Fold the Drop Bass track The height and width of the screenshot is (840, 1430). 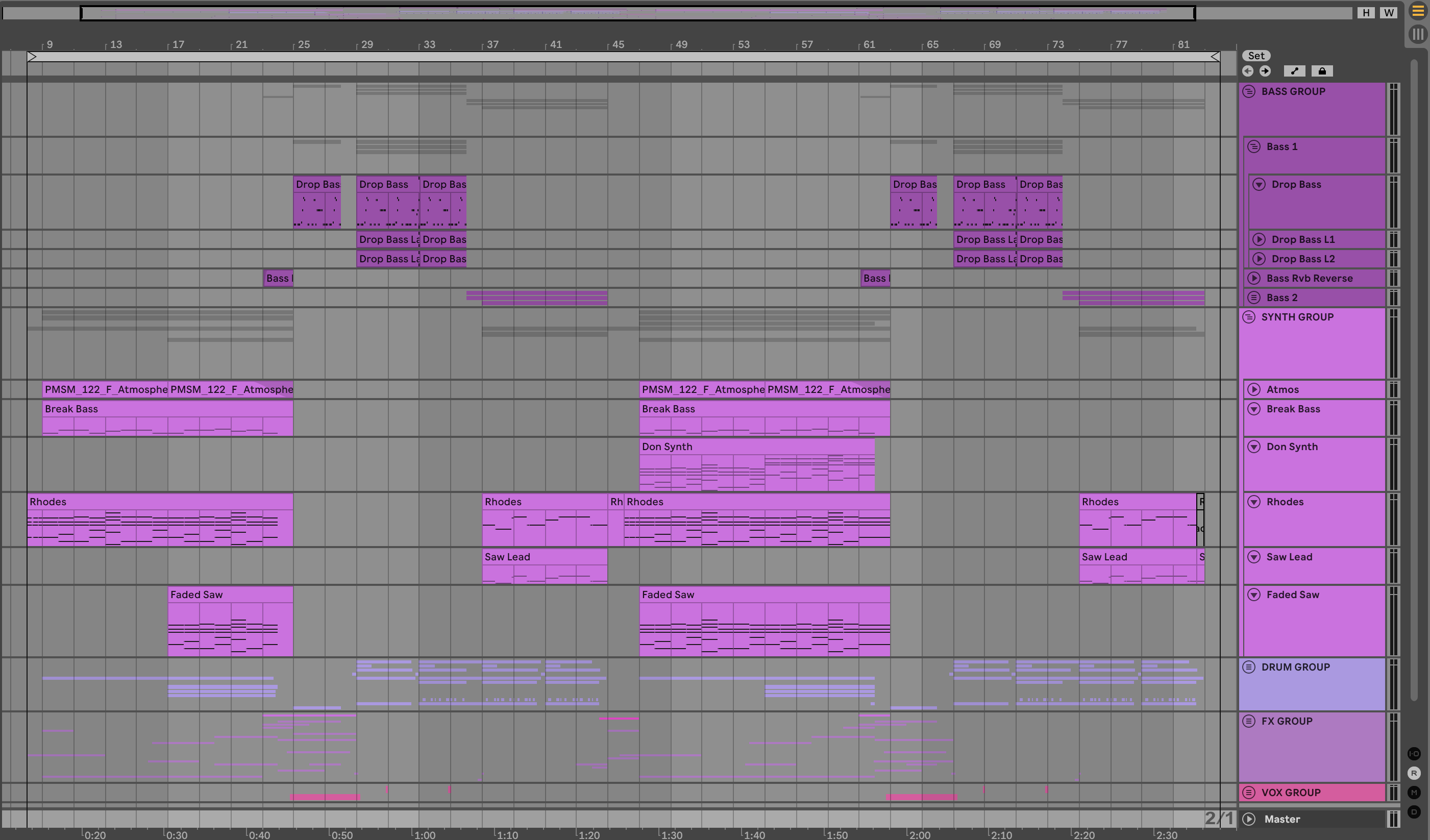pyautogui.click(x=1259, y=184)
